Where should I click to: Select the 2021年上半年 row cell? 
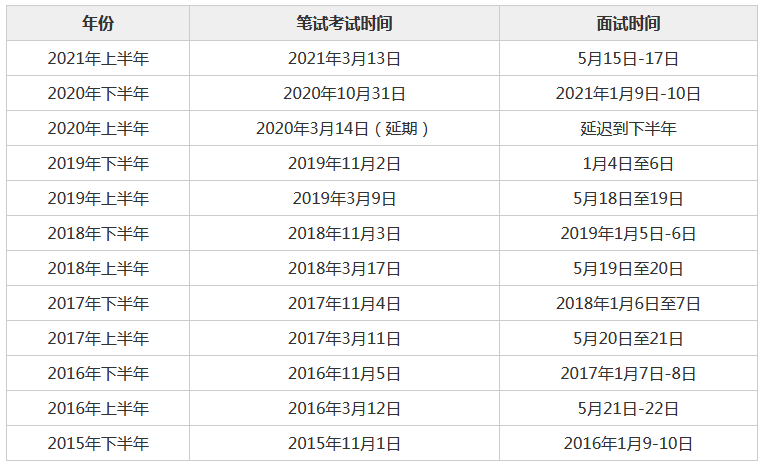pos(98,58)
